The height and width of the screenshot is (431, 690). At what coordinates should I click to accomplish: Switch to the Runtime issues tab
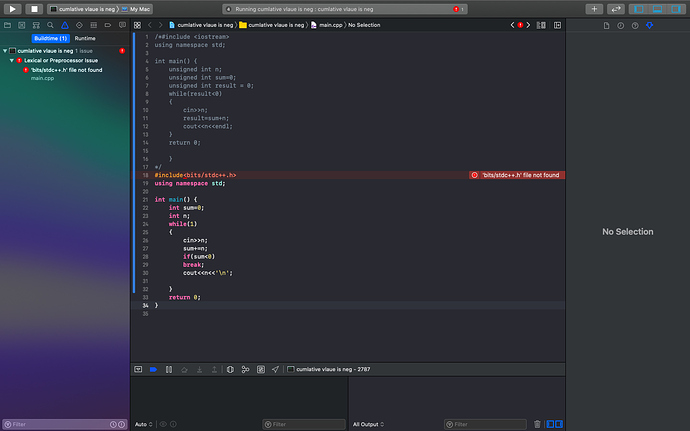pos(85,38)
